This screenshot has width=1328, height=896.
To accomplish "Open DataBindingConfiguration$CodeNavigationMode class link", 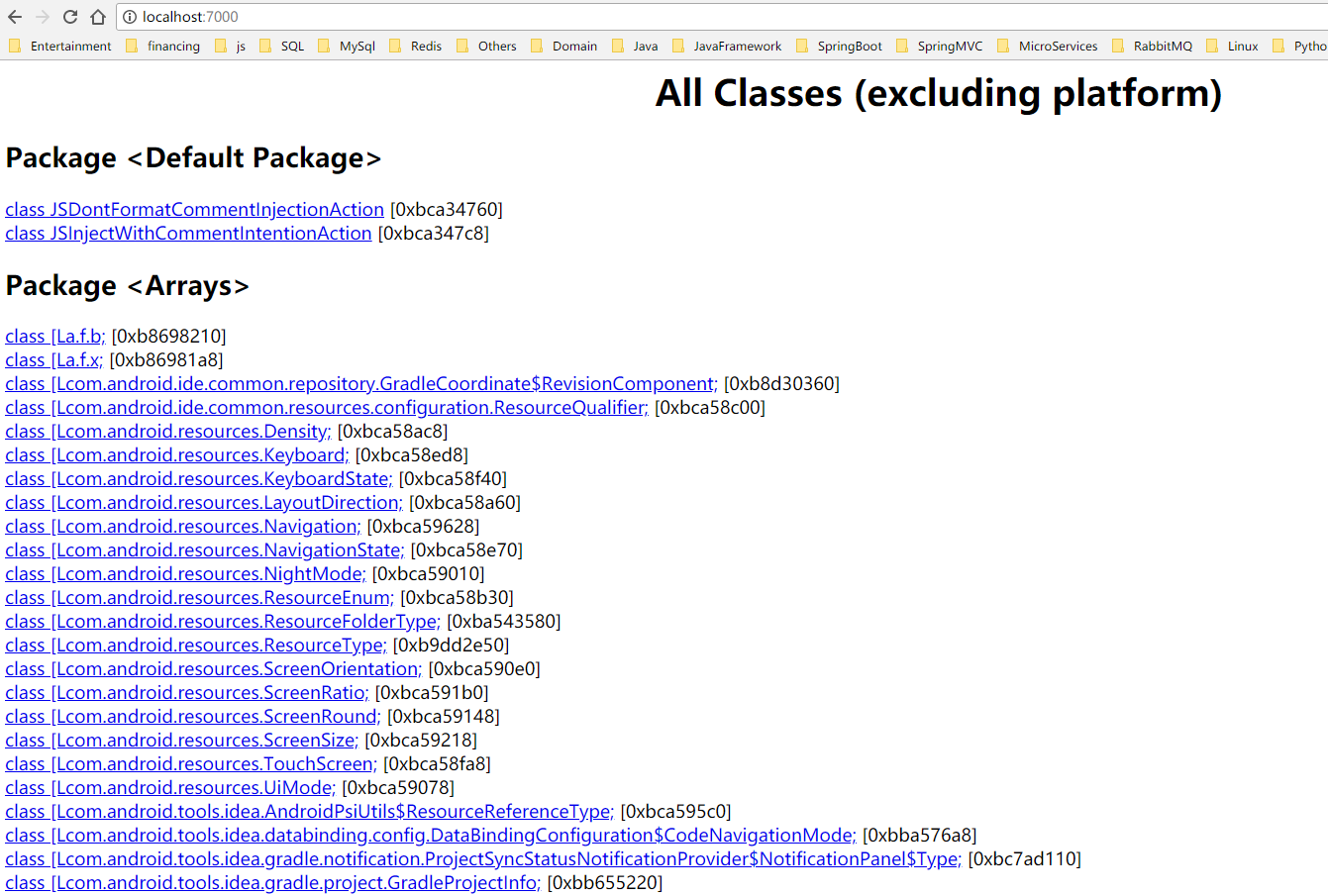I will pos(431,836).
